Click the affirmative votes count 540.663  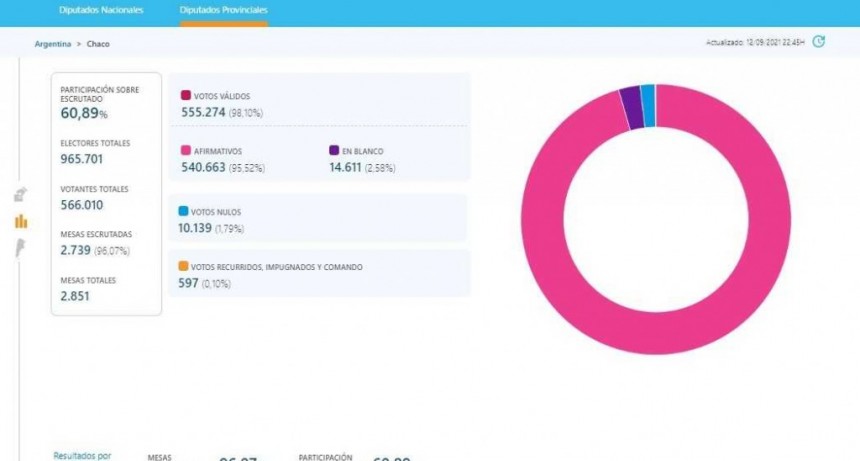click(x=203, y=167)
